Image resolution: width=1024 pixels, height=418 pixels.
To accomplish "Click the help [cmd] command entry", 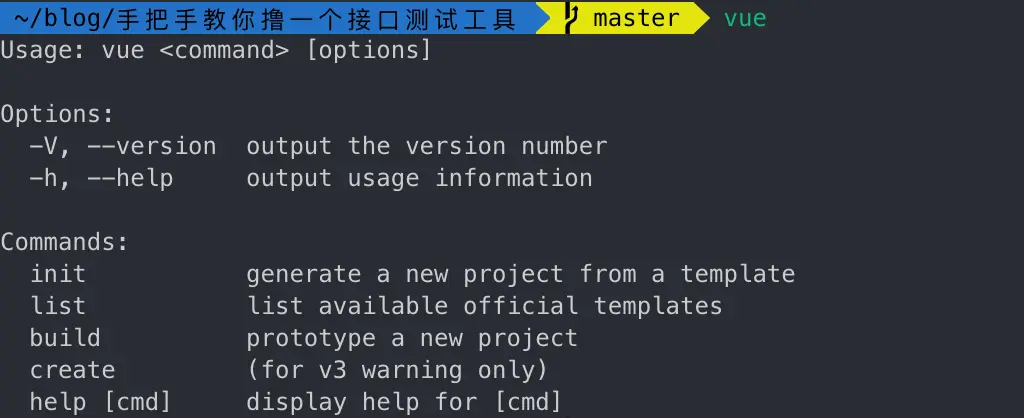I will (x=101, y=402).
